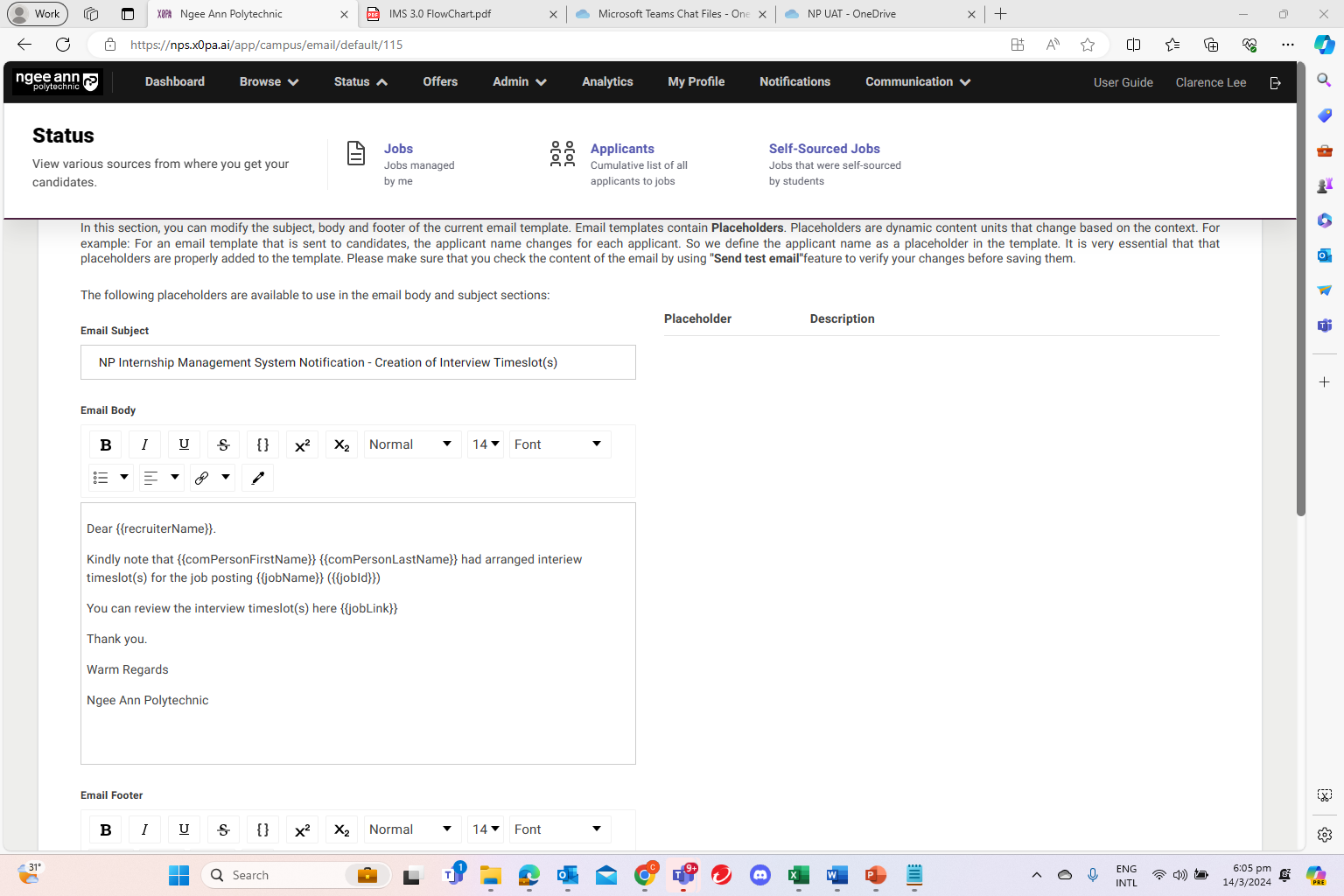This screenshot has height=896, width=1344.
Task: Apply subscript formatting in Email Footer toolbar
Action: pyautogui.click(x=341, y=829)
